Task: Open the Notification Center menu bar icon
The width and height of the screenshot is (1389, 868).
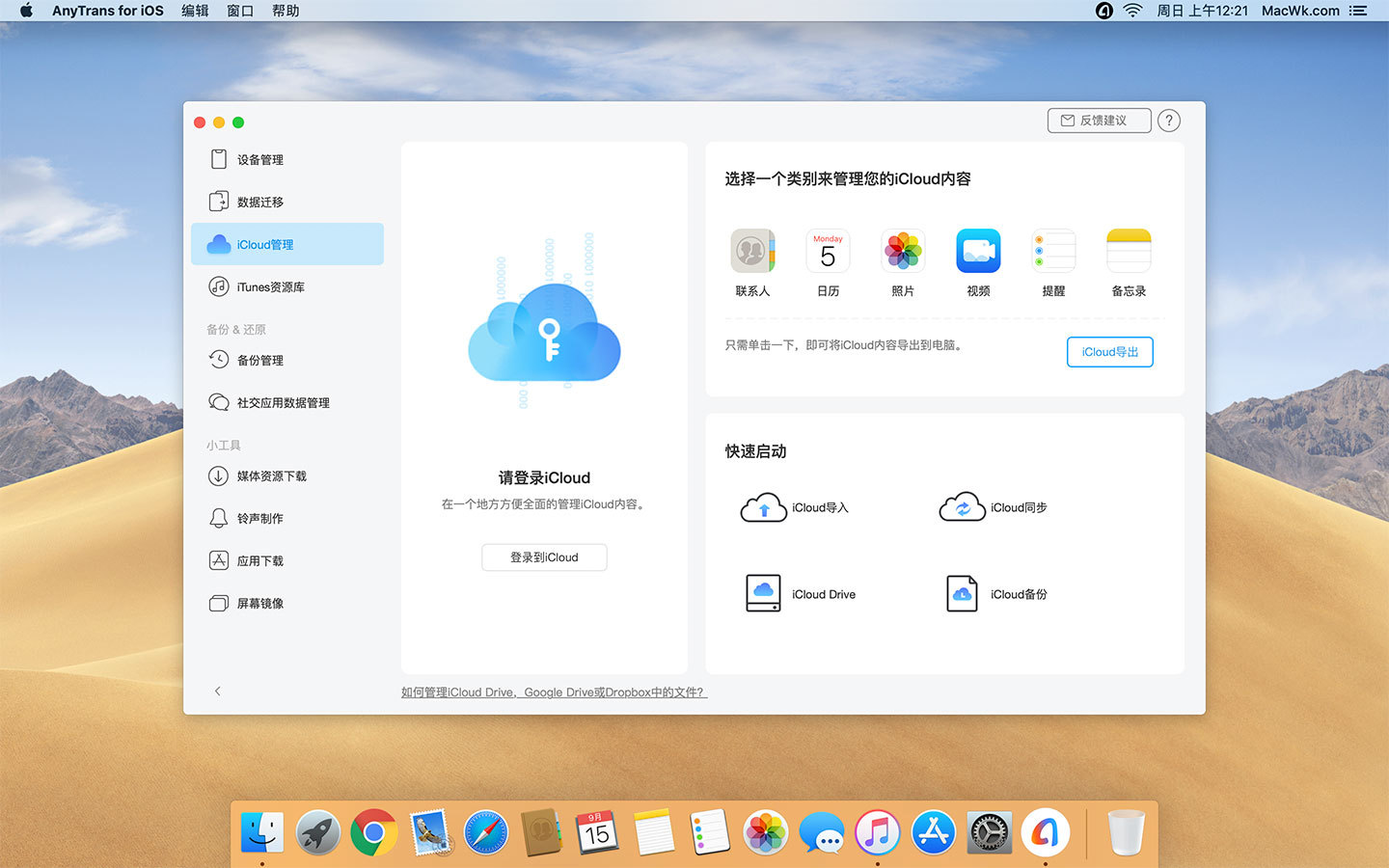Action: pos(1358,11)
